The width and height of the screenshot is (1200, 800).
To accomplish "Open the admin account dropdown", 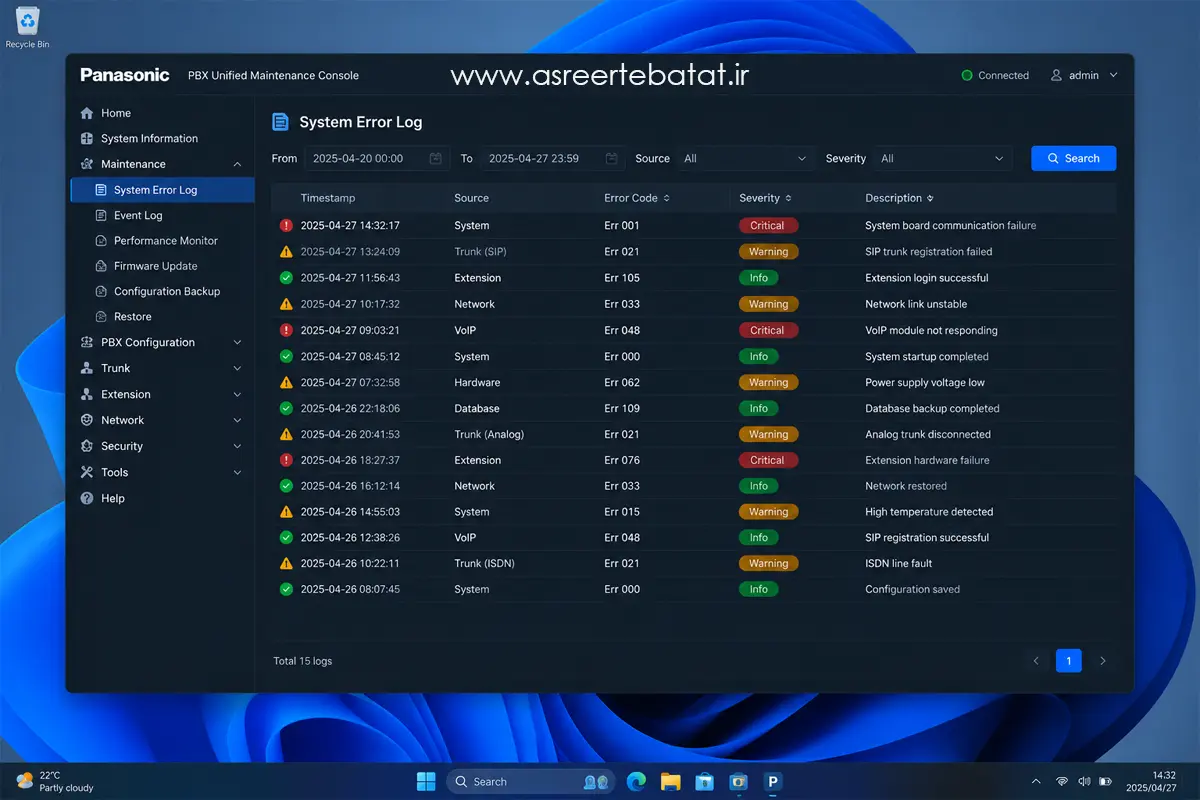I will coord(1084,75).
